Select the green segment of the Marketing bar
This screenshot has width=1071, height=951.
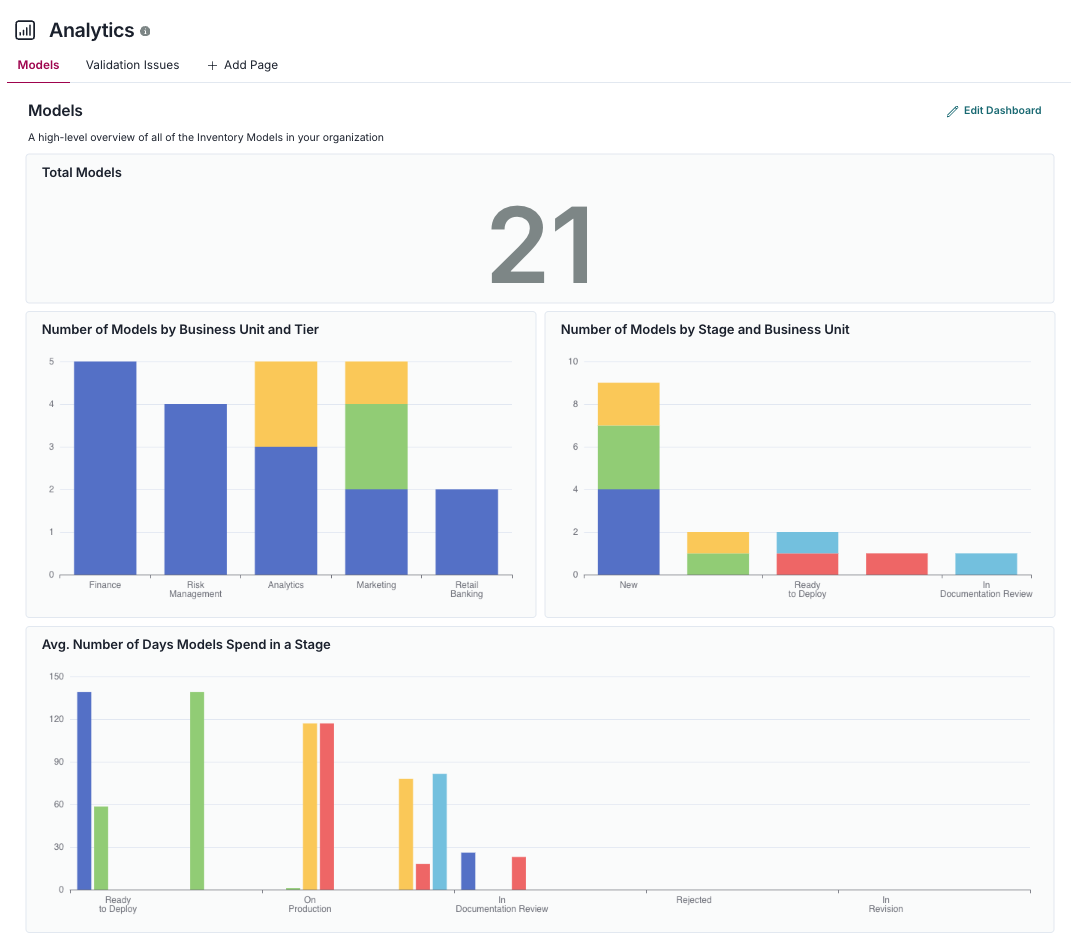pyautogui.click(x=376, y=446)
